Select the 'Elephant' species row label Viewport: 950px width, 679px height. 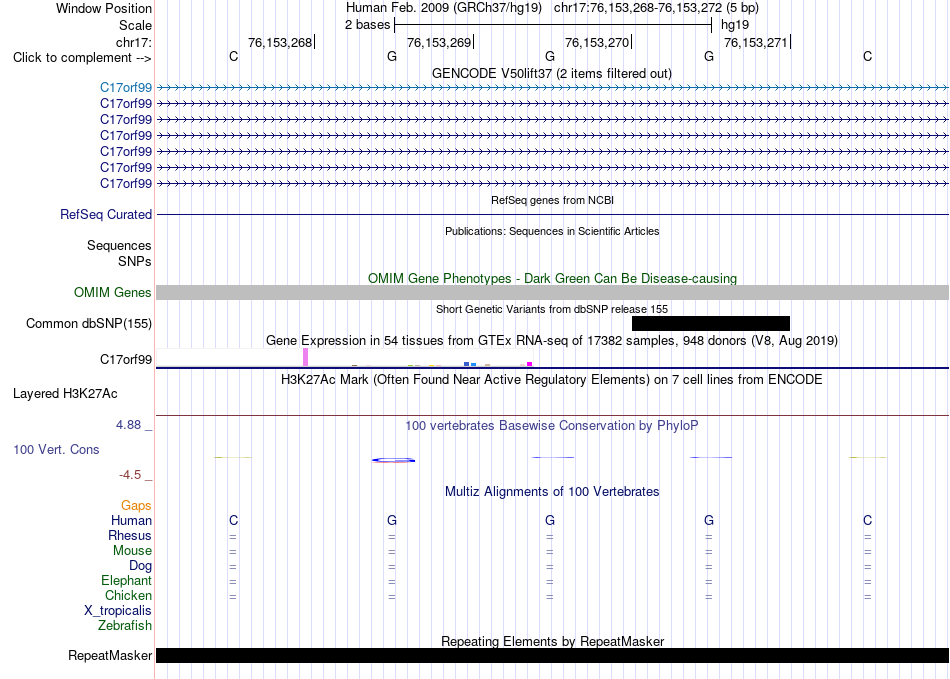[x=127, y=580]
